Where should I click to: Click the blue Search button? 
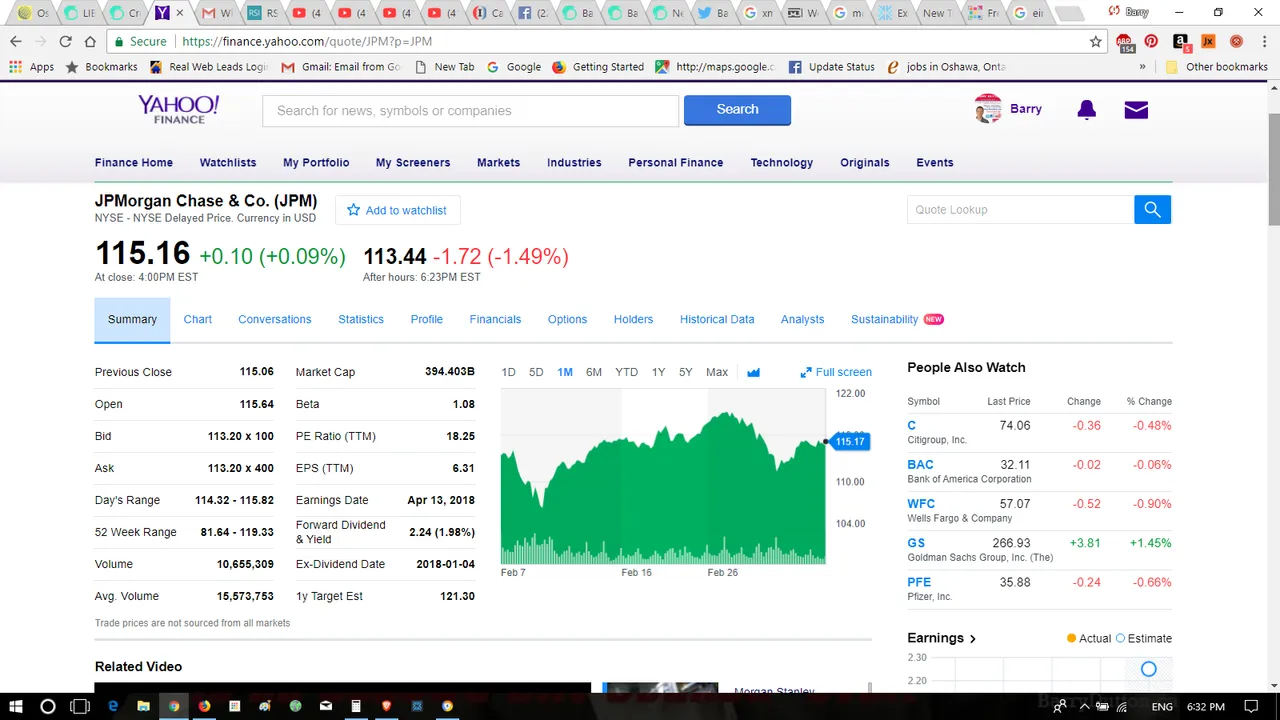[737, 110]
